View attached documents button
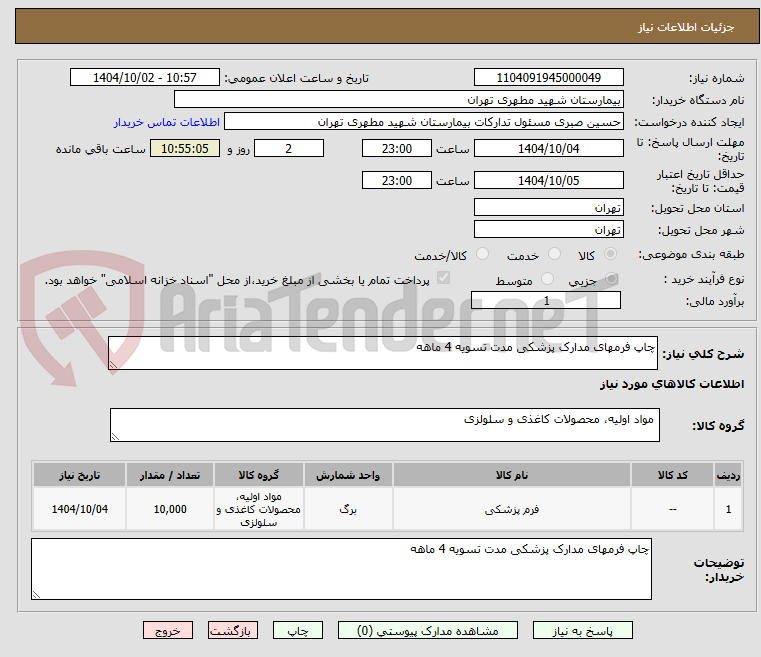Viewport: 761px width, 657px height. [x=428, y=630]
